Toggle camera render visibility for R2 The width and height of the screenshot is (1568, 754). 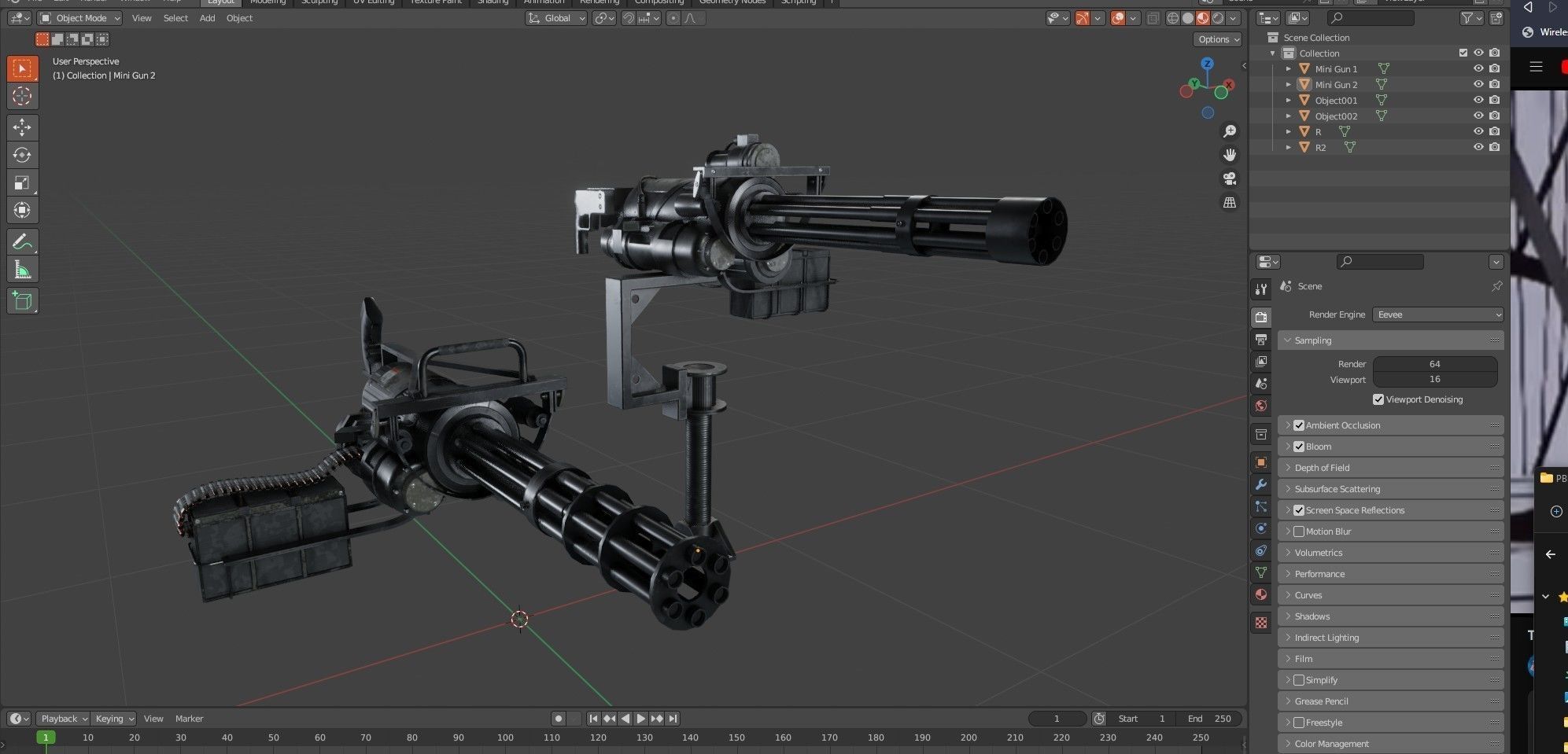(x=1494, y=147)
